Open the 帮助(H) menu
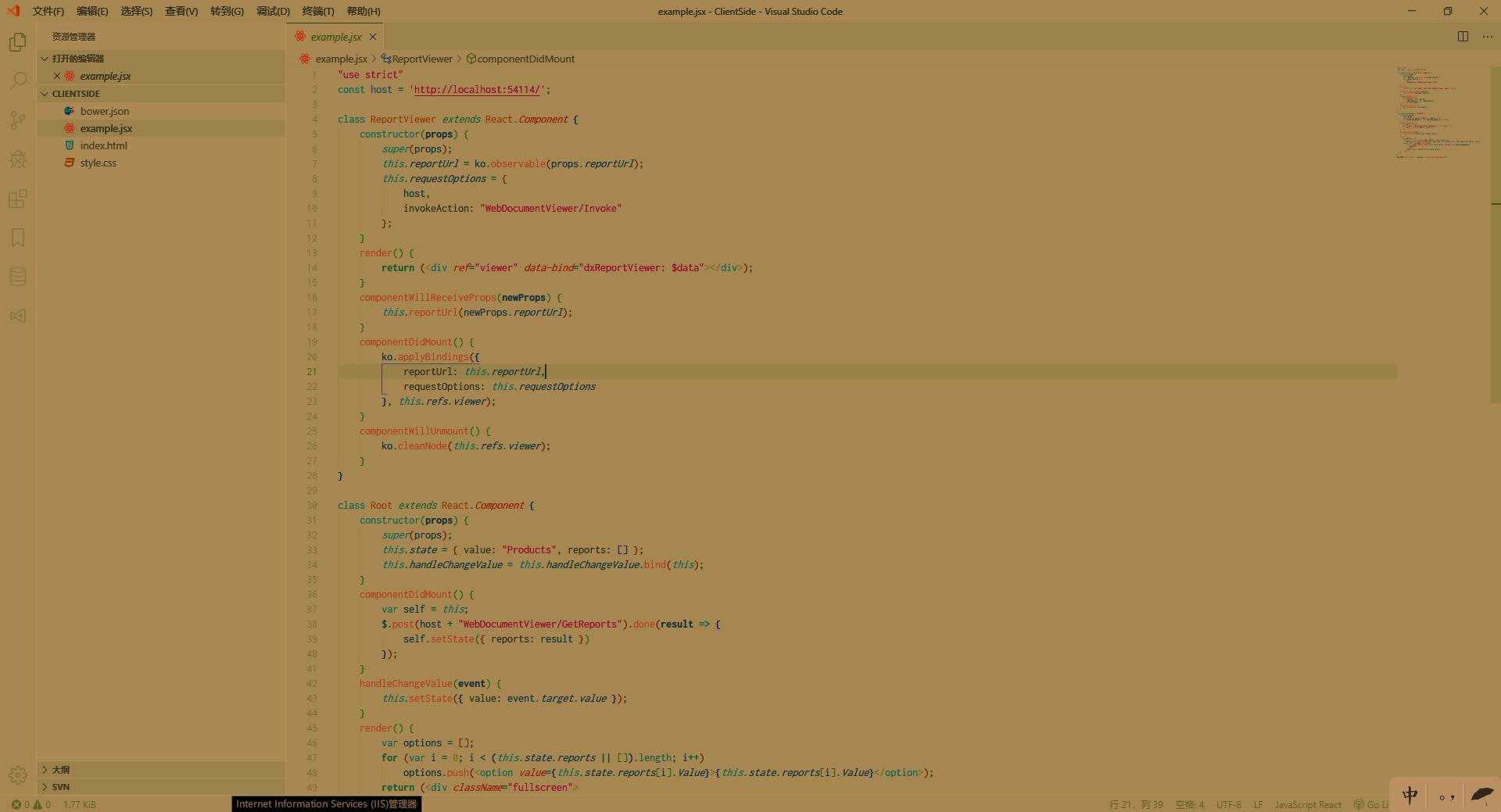This screenshot has height=812, width=1501. 364,11
